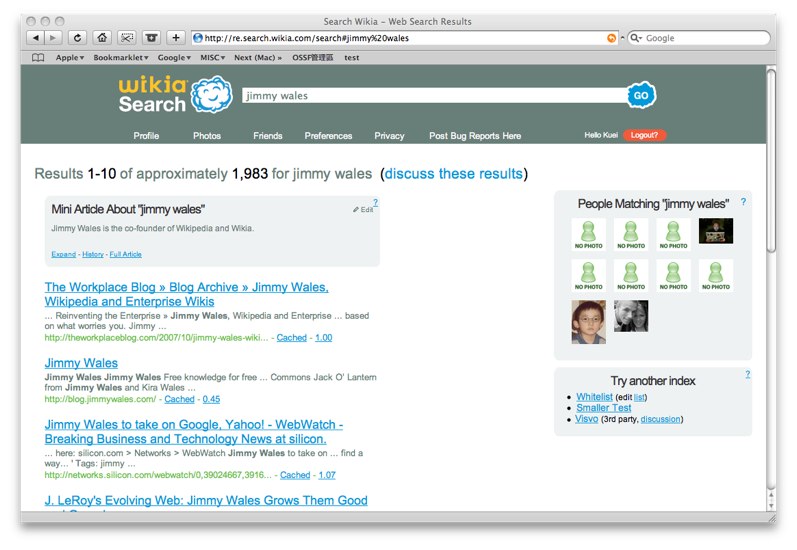Reload the page with the refresh icon
Image resolution: width=797 pixels, height=550 pixels.
tap(77, 38)
